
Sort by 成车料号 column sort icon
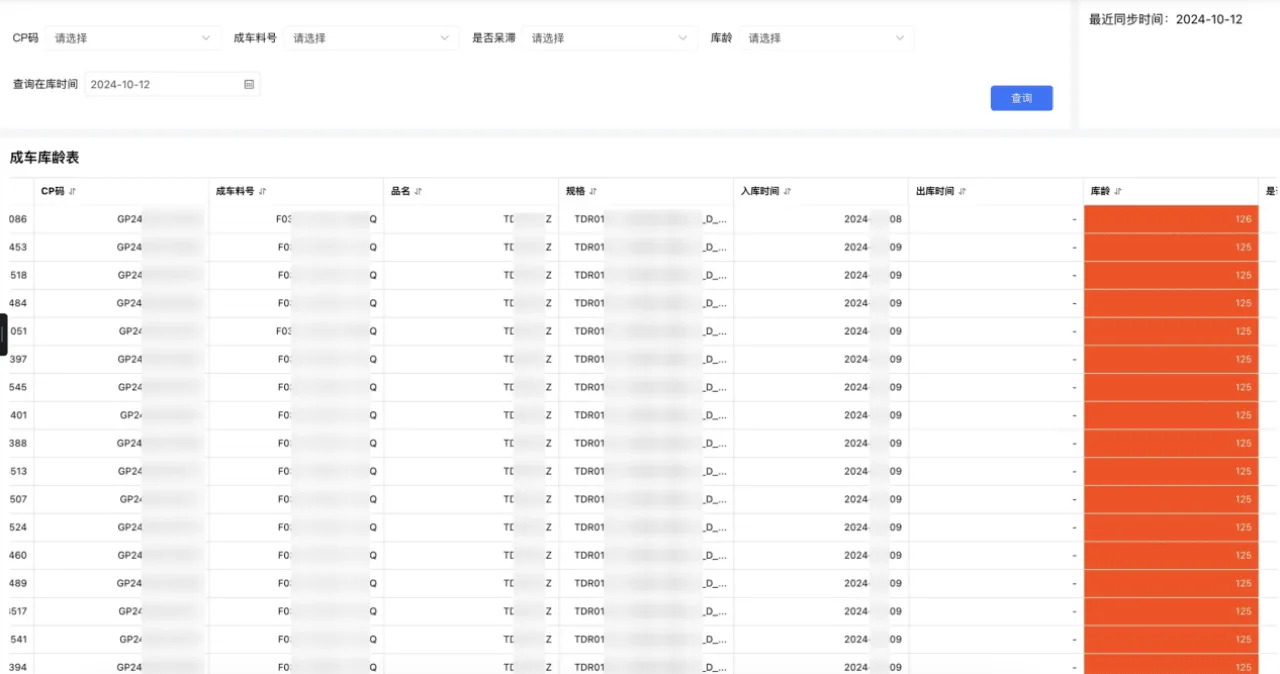pos(263,191)
